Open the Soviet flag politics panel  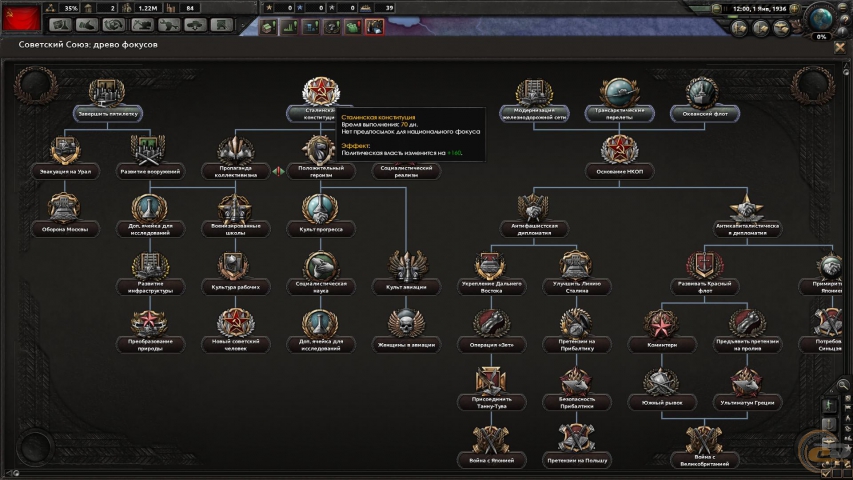[21, 18]
